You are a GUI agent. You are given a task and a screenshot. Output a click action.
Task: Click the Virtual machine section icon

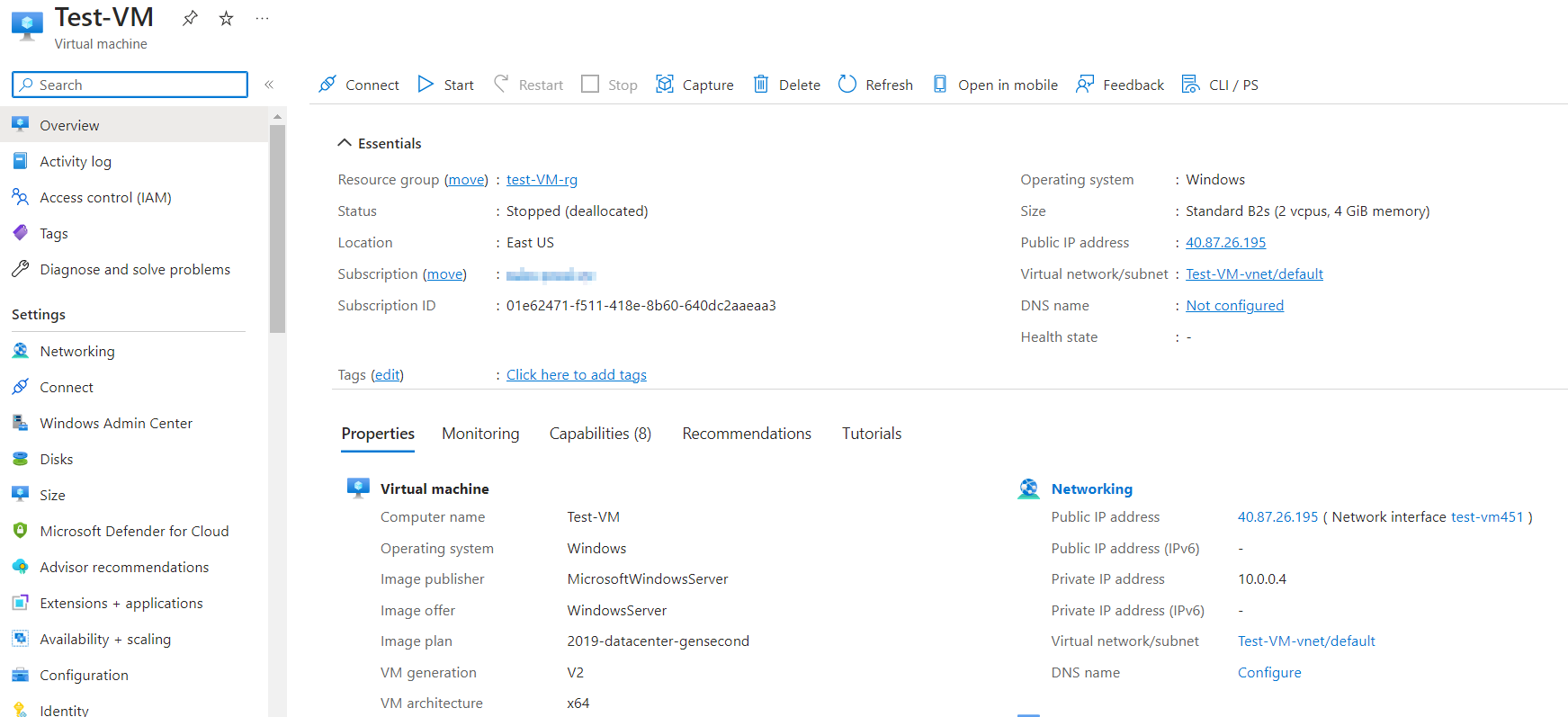pyautogui.click(x=358, y=488)
